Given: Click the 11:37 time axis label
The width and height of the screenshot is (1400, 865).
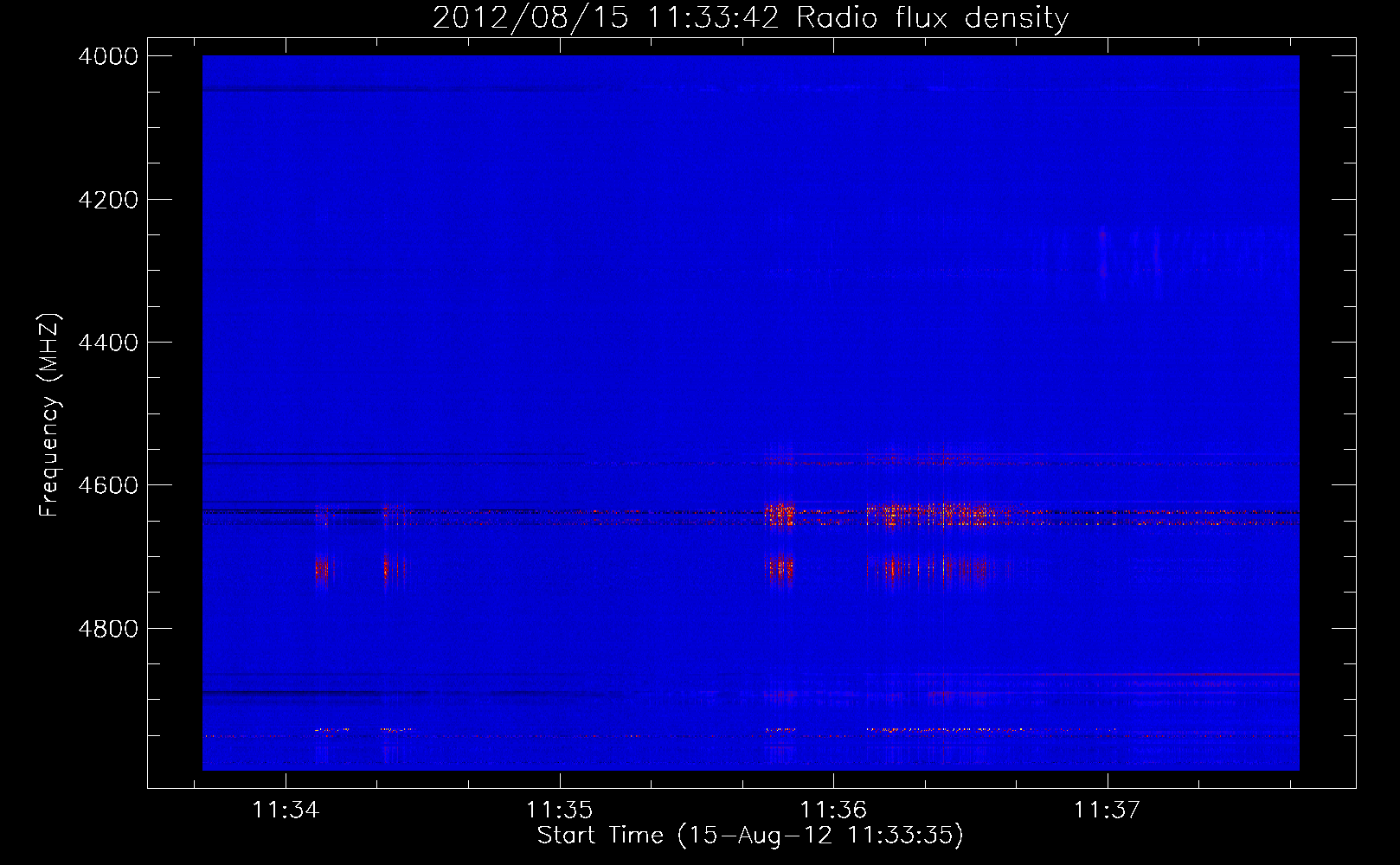Looking at the screenshot, I should point(1108,811).
